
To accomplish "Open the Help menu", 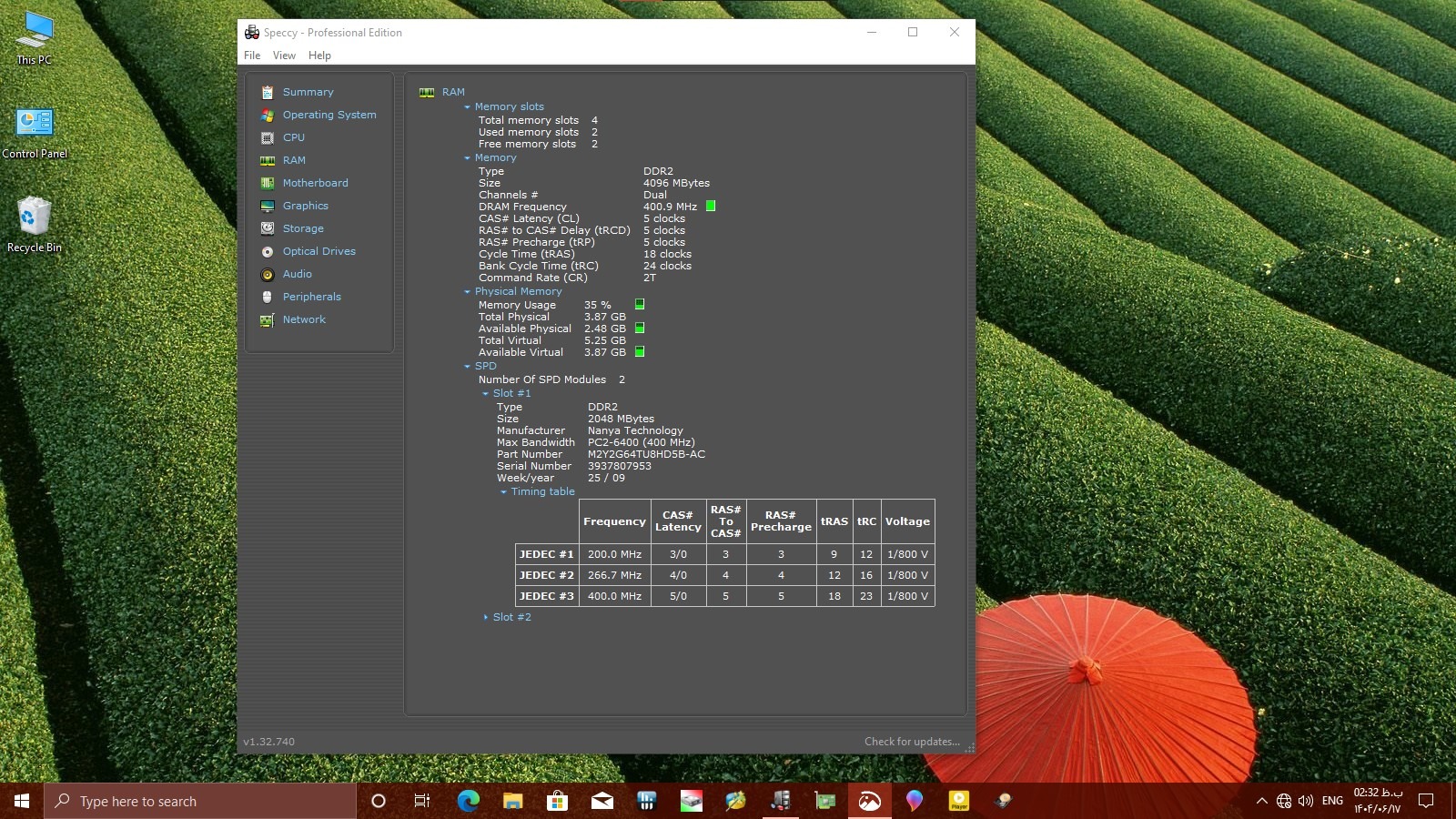I will [x=319, y=56].
